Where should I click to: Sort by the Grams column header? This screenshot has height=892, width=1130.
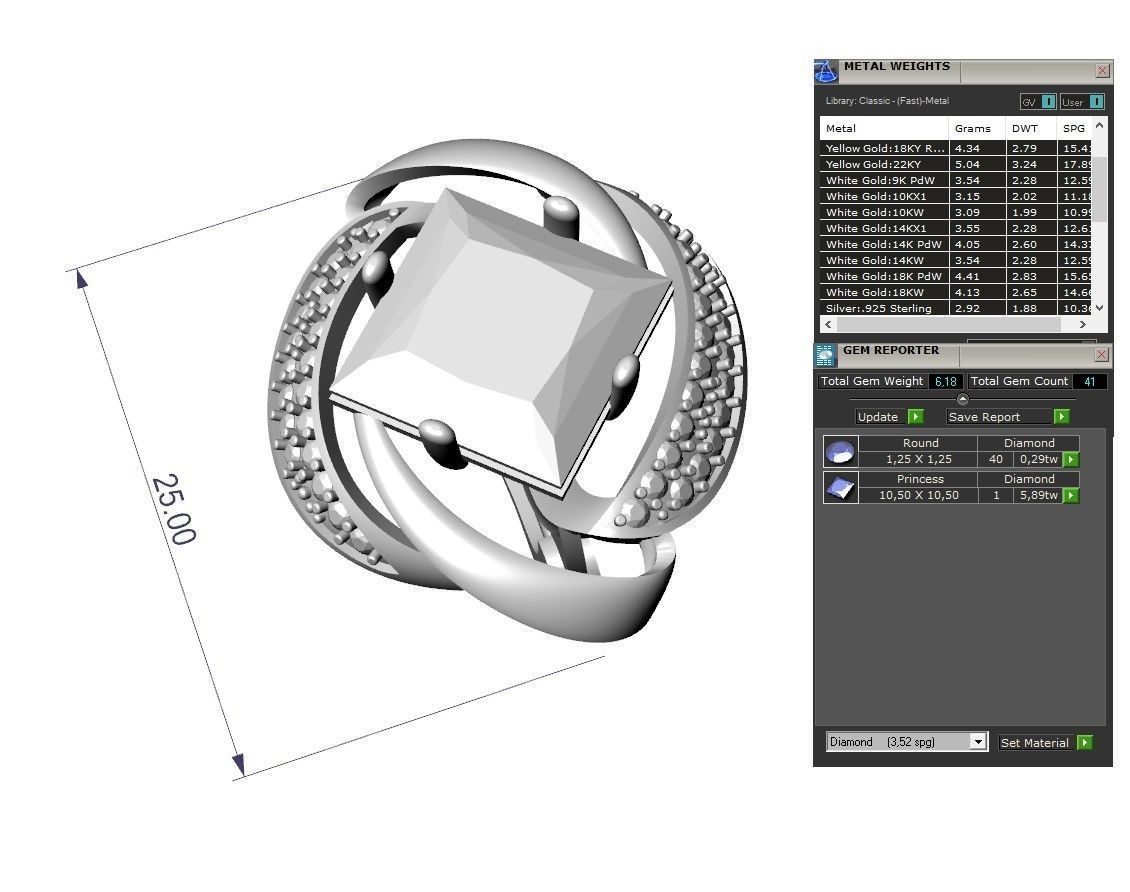(972, 128)
